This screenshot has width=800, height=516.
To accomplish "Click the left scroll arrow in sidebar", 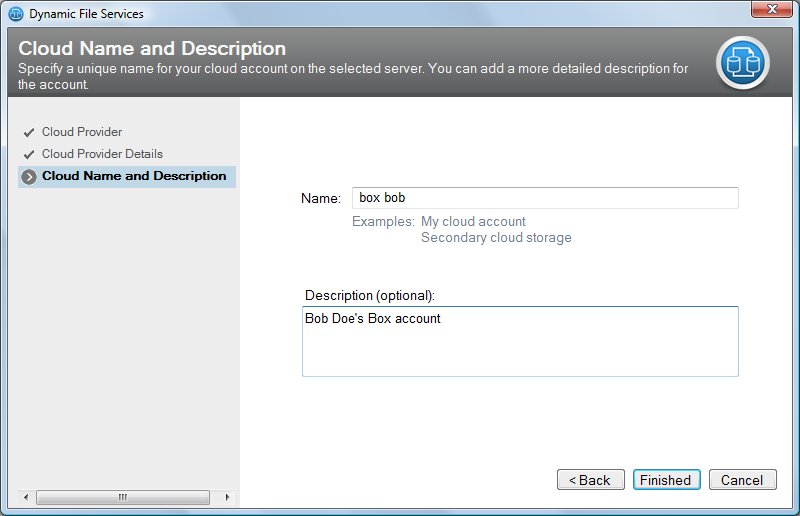I will click(x=26, y=497).
